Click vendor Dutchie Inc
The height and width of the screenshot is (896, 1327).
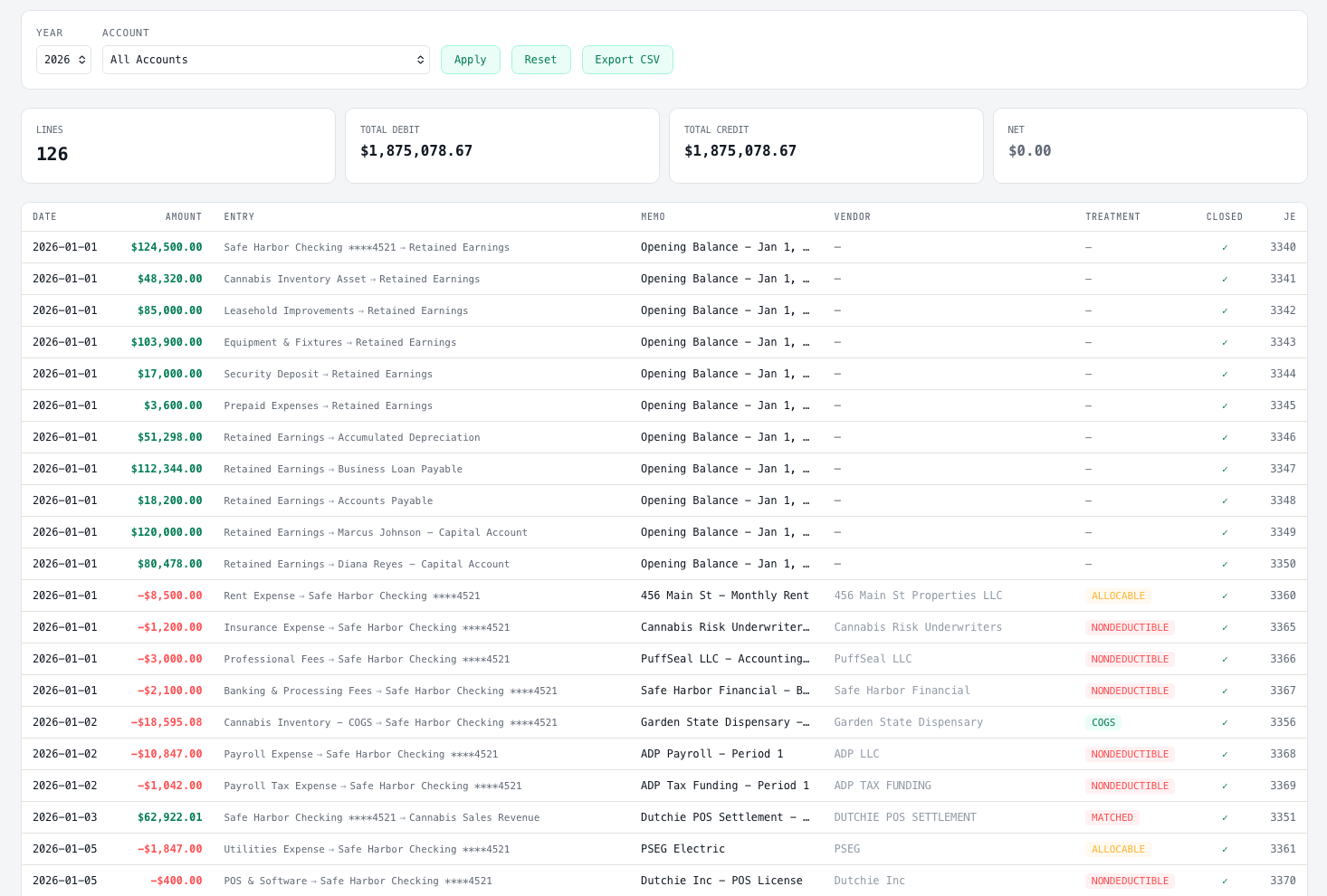coord(869,881)
